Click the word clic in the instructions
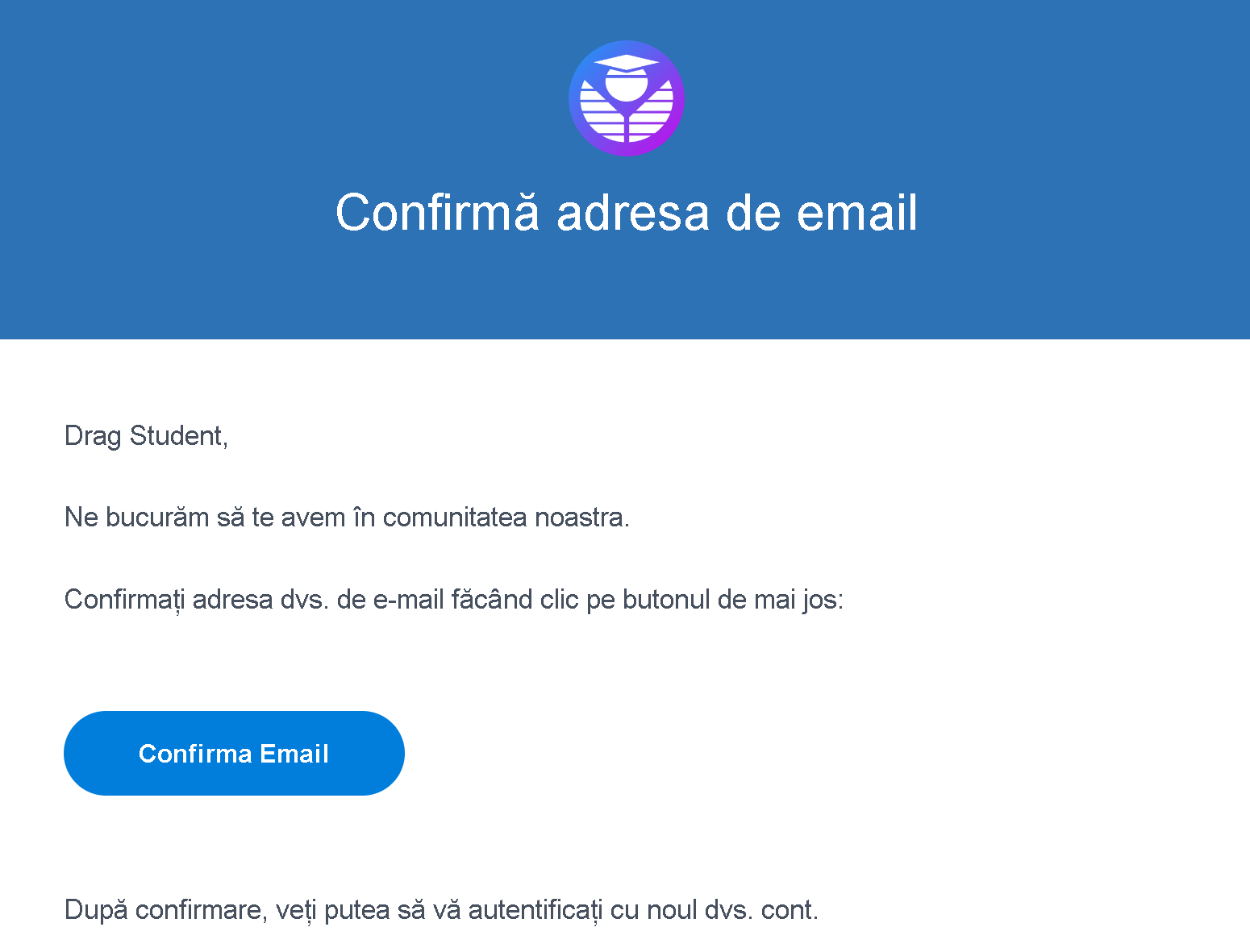This screenshot has width=1250, height=952. (560, 600)
